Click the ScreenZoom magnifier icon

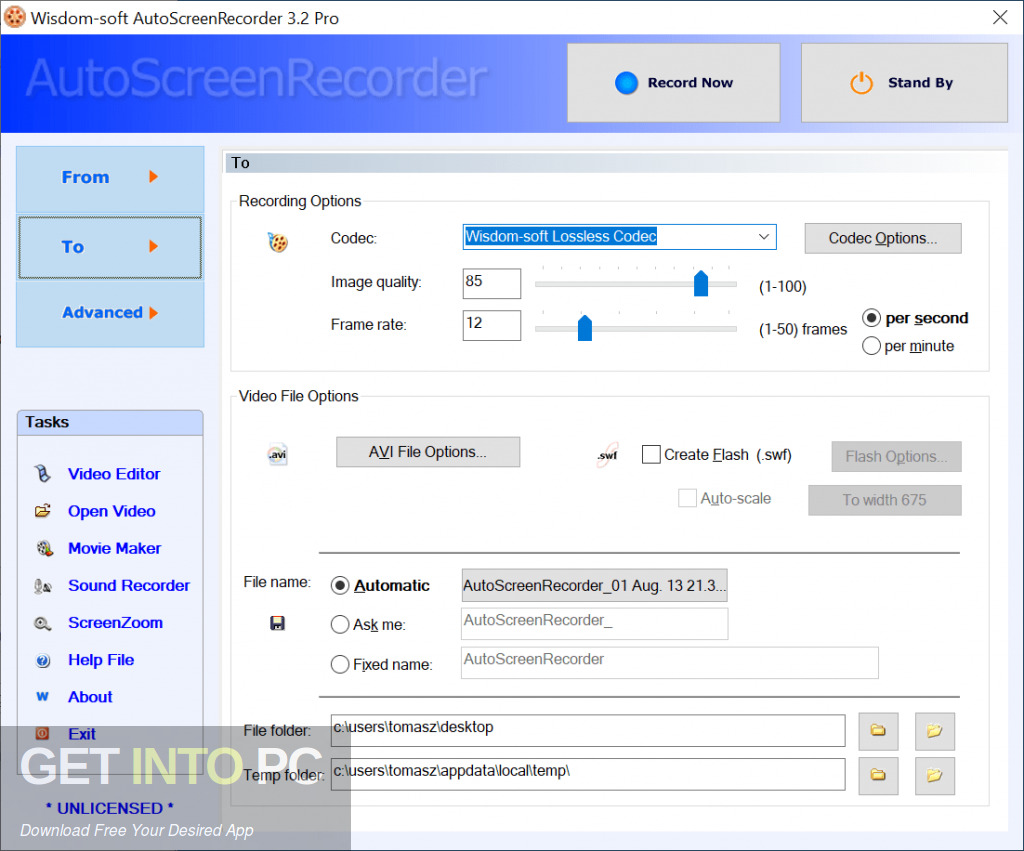click(x=42, y=624)
